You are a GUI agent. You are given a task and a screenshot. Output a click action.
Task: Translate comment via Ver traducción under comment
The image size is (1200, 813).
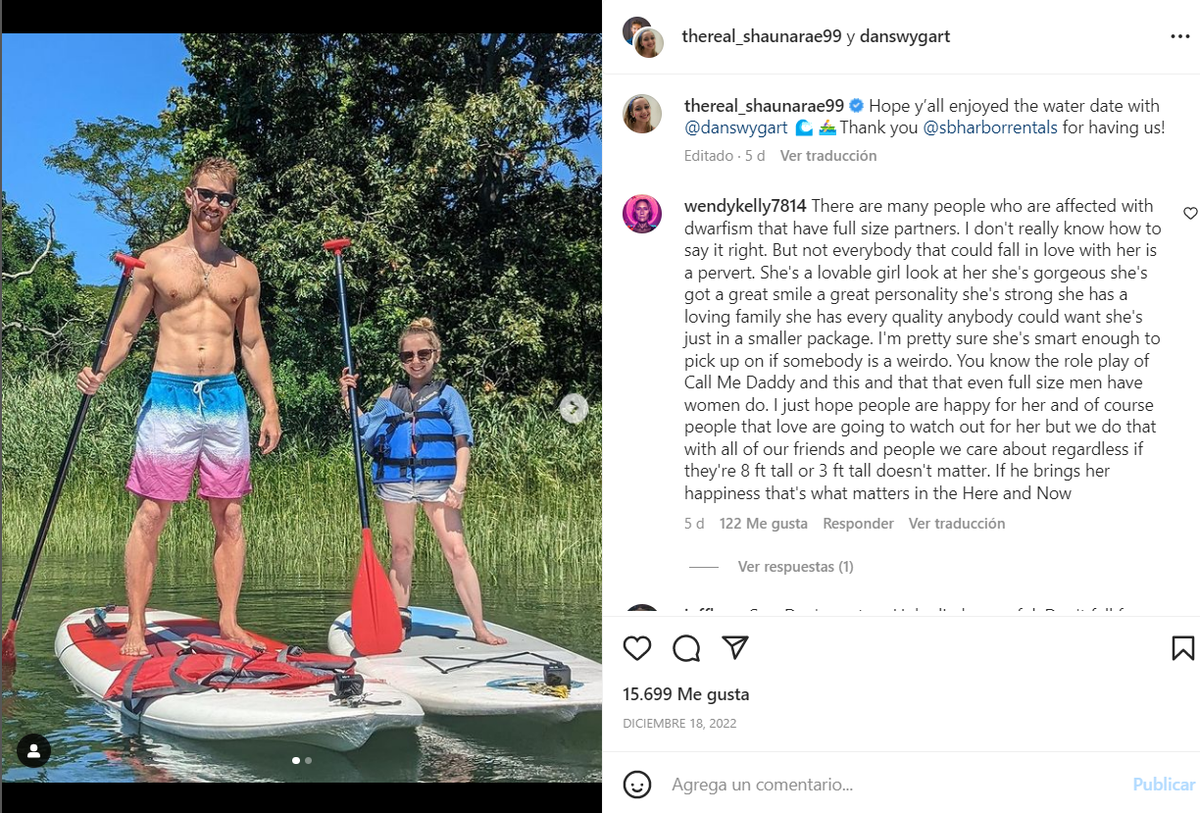(x=957, y=523)
